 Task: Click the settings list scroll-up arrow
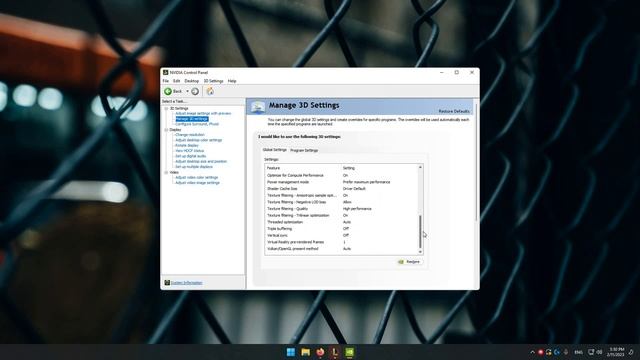pos(420,167)
